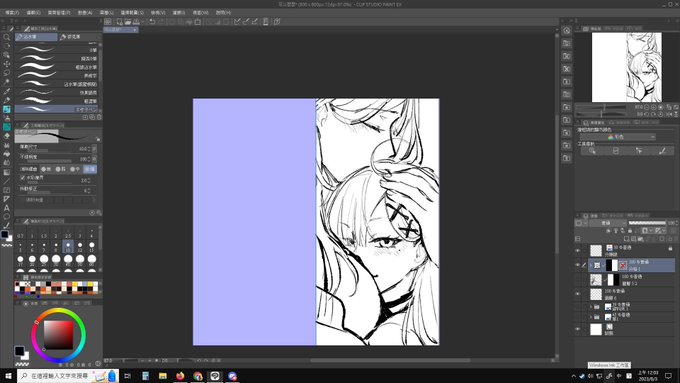Screen dimensions: 680x383
Task: Select the Eyedropper tool
Action: 7,91
